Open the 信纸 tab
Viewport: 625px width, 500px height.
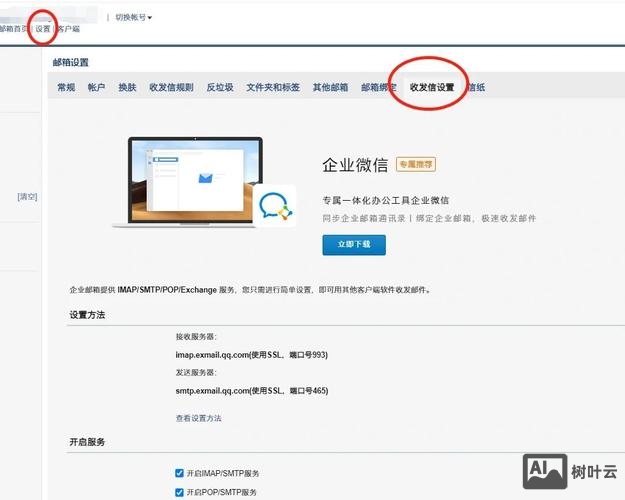(x=476, y=87)
